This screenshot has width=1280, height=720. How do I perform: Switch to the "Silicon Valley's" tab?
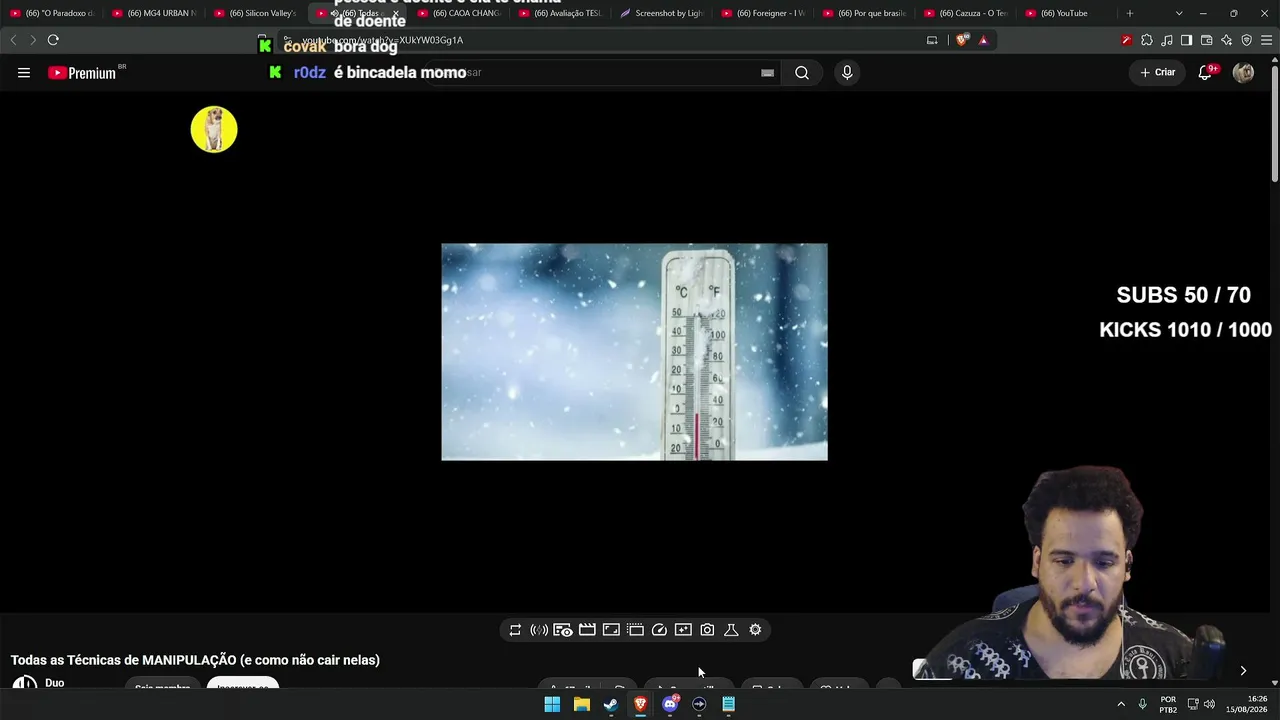256,13
